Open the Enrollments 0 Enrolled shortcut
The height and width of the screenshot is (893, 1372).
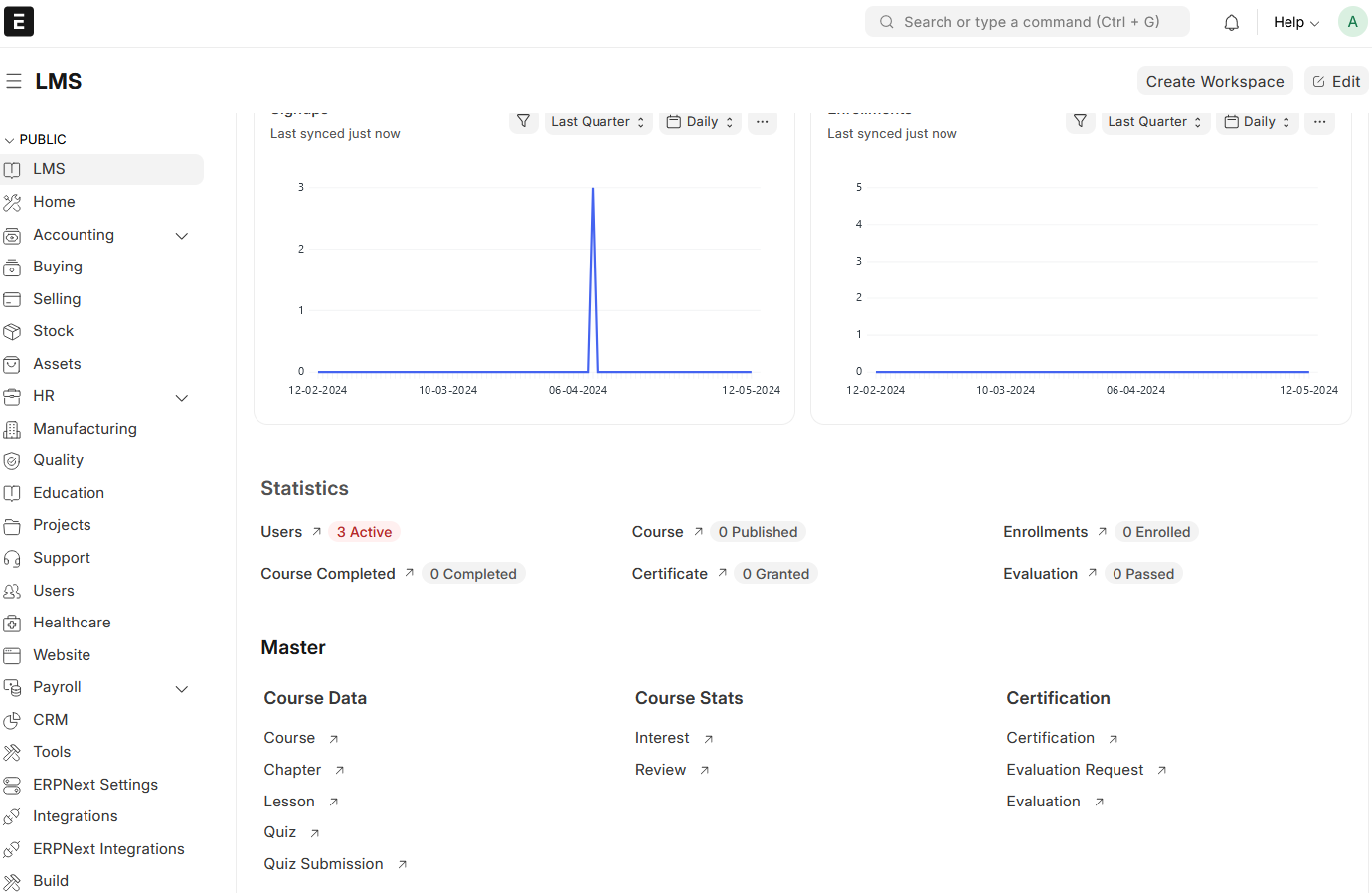(1101, 532)
